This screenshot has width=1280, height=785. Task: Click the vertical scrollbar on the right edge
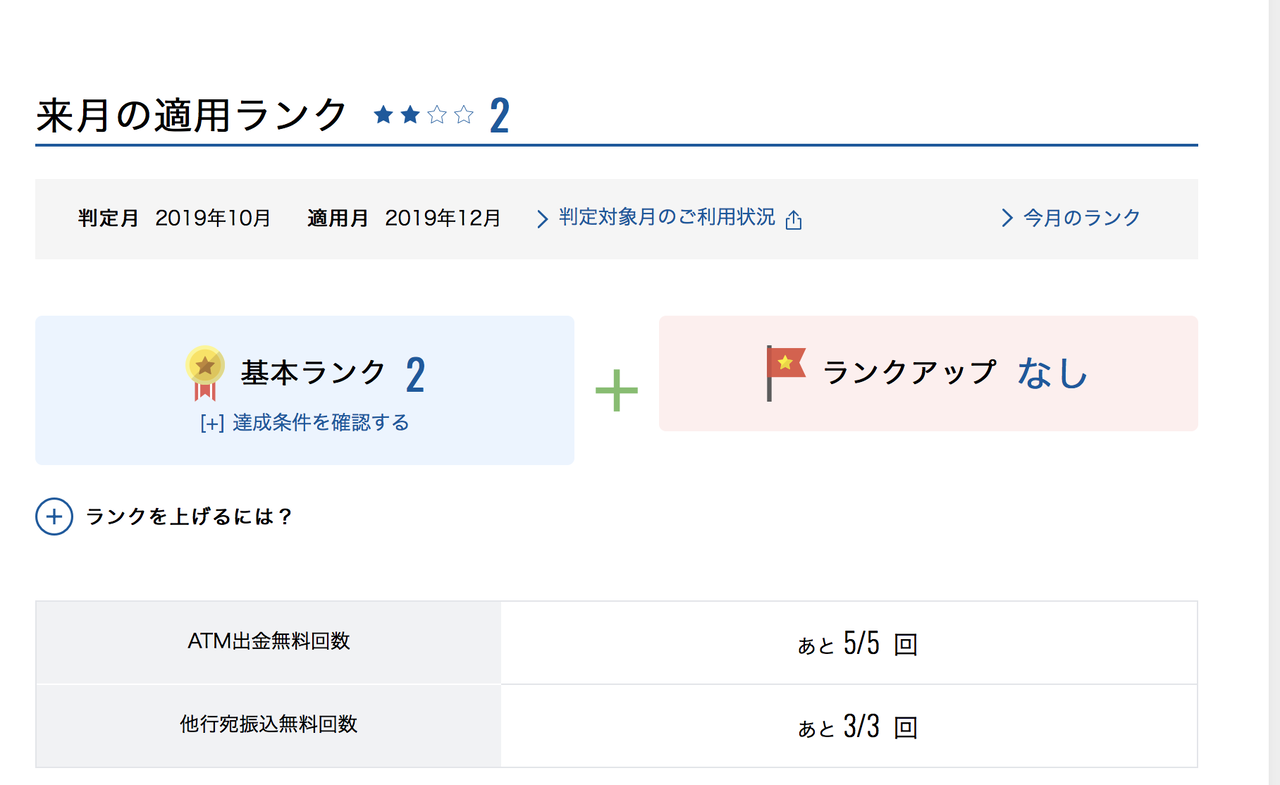[x=1270, y=392]
